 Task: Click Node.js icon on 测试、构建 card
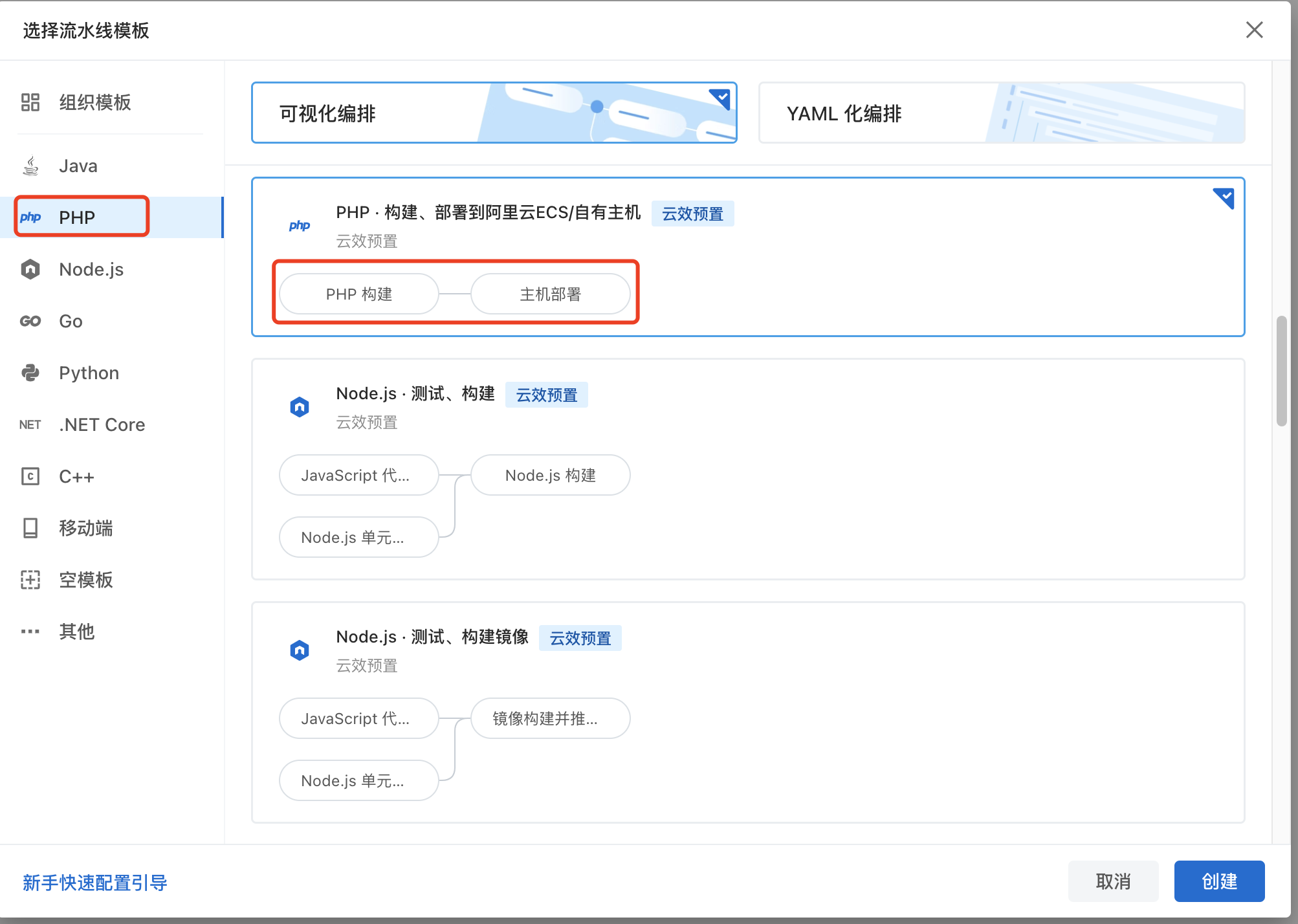click(300, 407)
